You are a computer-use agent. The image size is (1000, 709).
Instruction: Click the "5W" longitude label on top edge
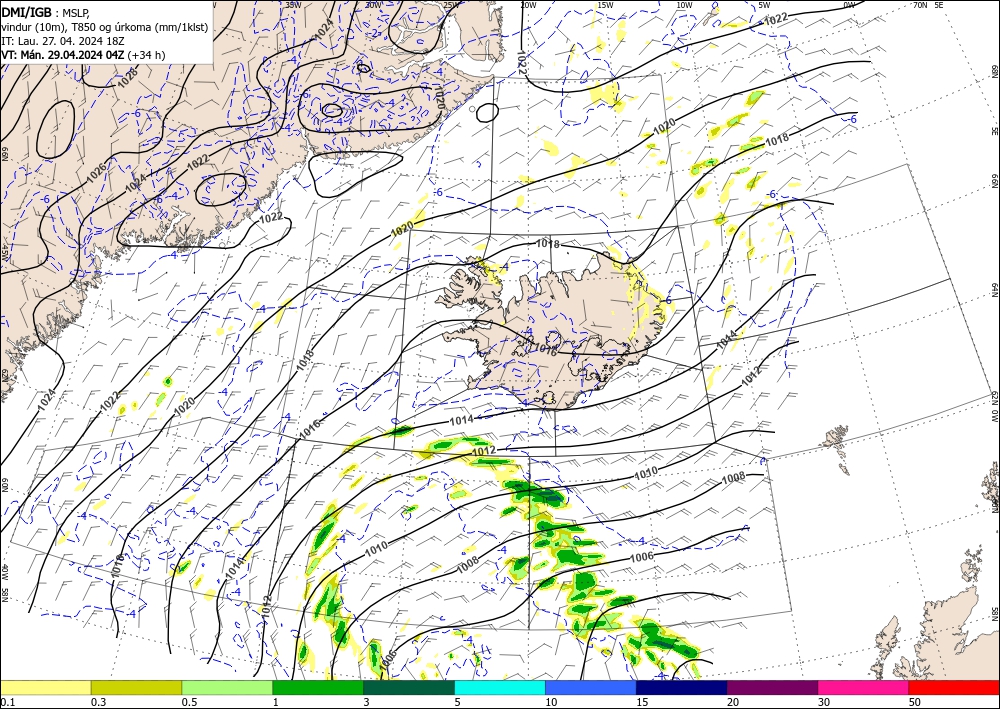764,5
